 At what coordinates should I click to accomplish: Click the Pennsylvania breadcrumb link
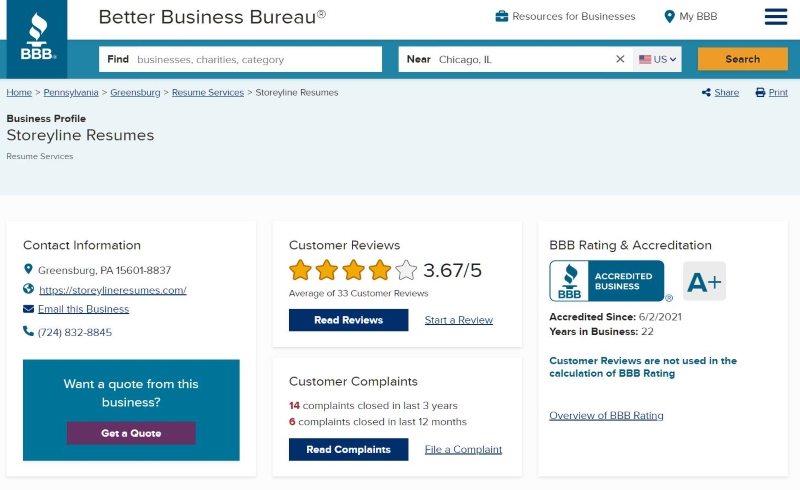point(71,92)
